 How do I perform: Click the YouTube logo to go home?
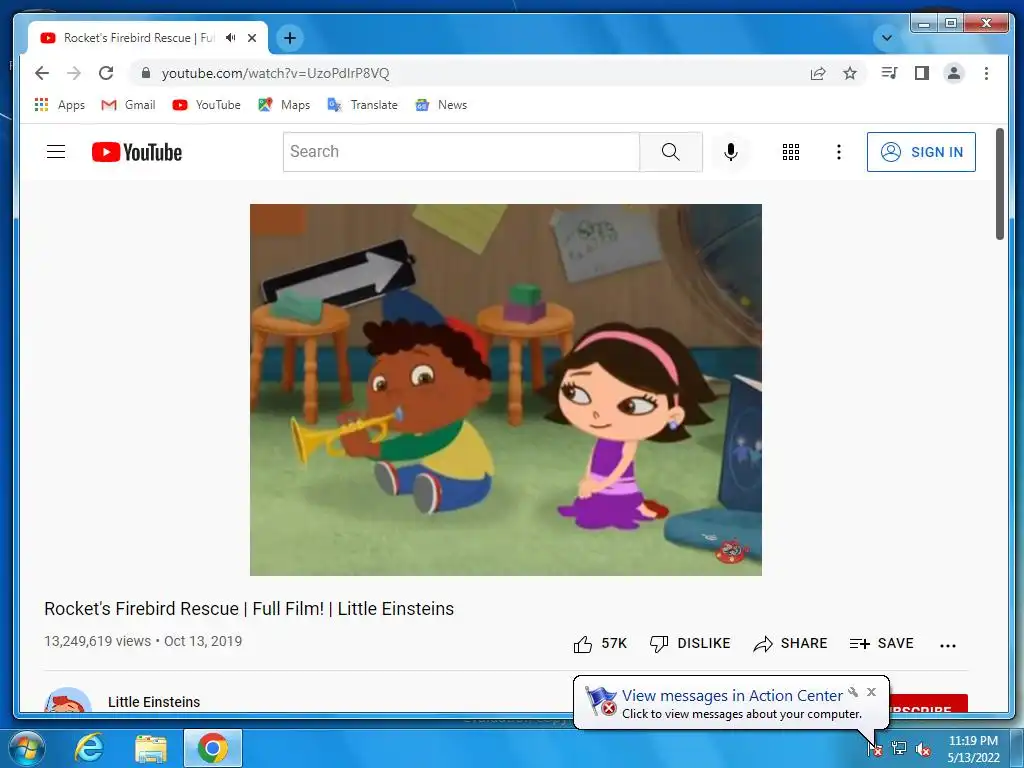point(137,152)
